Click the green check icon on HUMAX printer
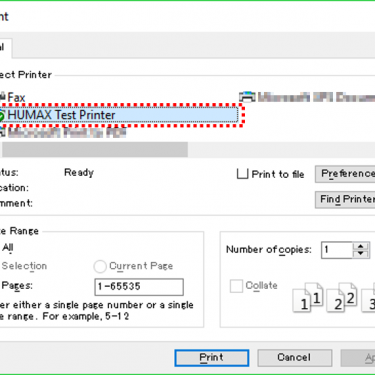 (x=2, y=116)
